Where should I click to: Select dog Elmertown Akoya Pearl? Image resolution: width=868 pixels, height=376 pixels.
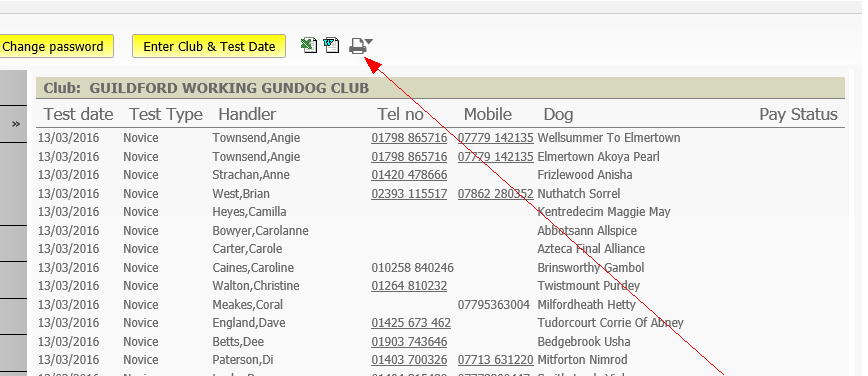tap(598, 157)
